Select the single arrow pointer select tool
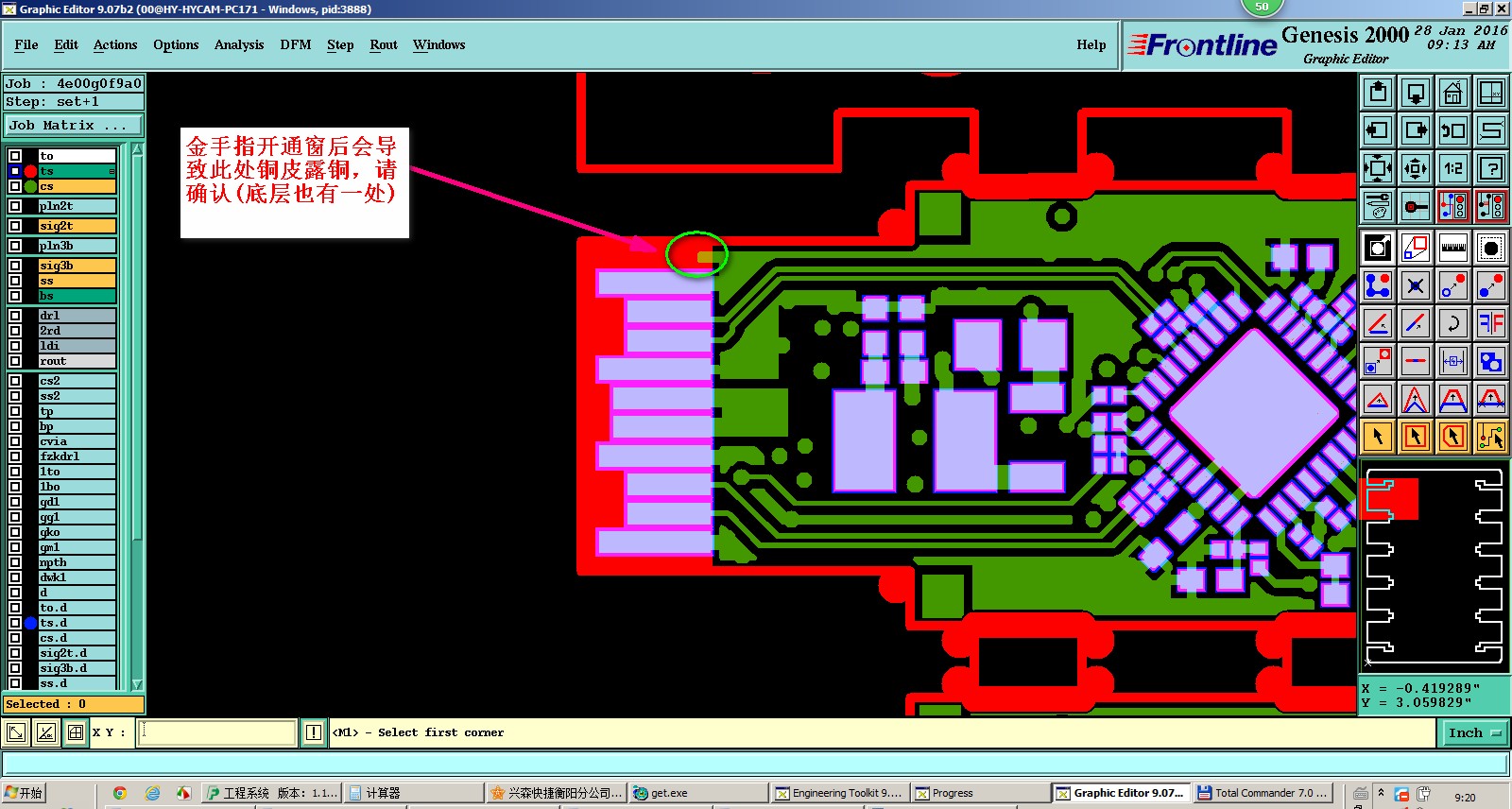The image size is (1512, 809). pos(1378,437)
